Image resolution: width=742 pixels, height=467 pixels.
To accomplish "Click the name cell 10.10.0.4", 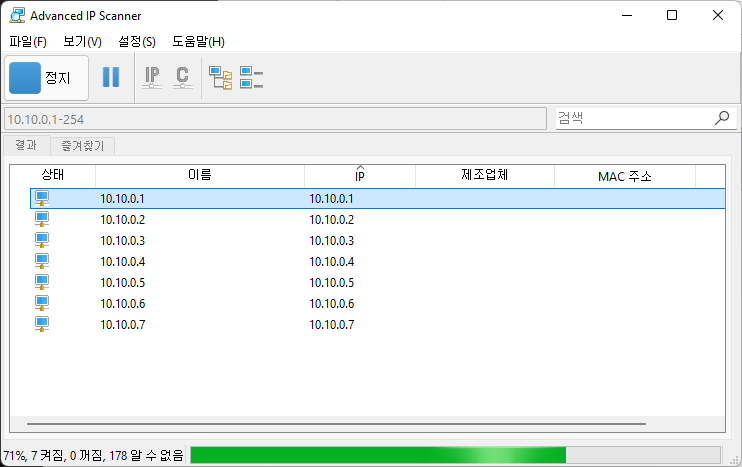I will coord(123,262).
